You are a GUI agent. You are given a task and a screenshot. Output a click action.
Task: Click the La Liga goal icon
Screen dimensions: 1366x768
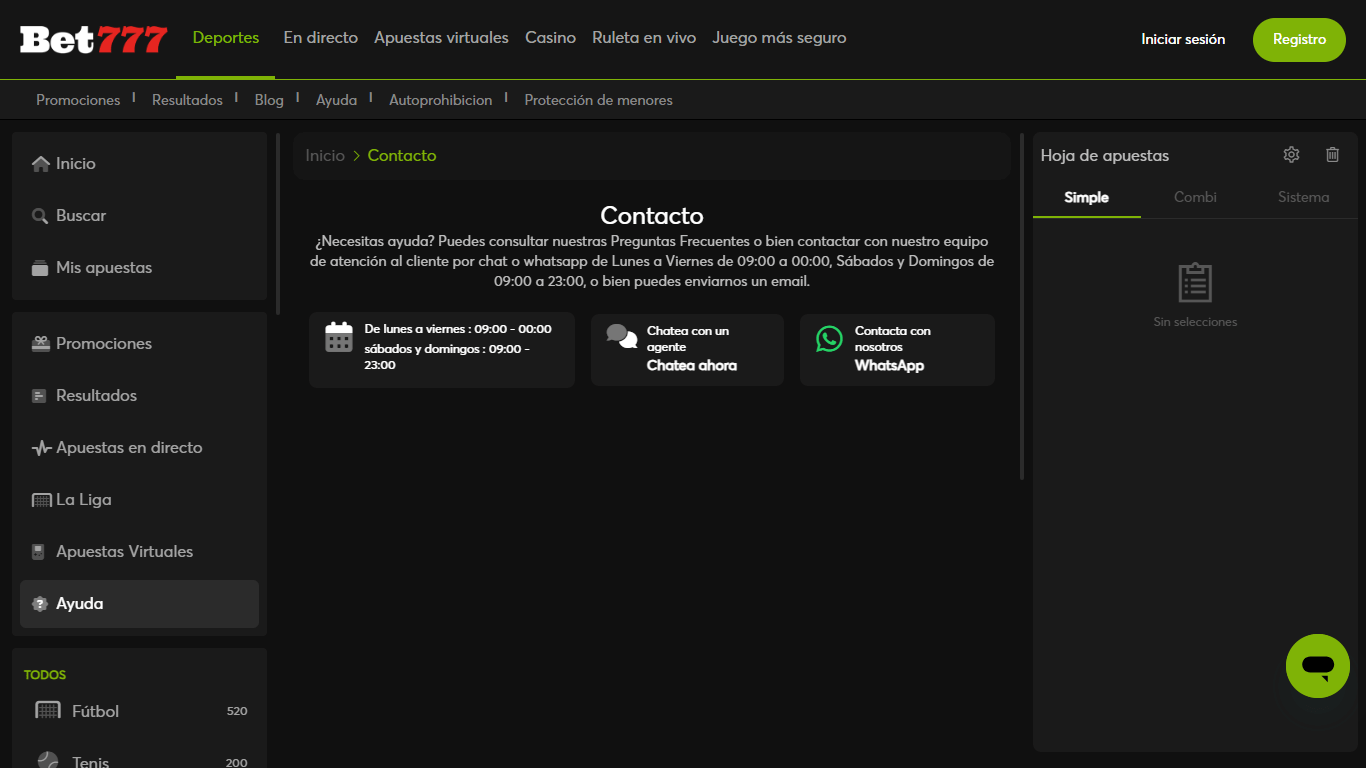(42, 500)
